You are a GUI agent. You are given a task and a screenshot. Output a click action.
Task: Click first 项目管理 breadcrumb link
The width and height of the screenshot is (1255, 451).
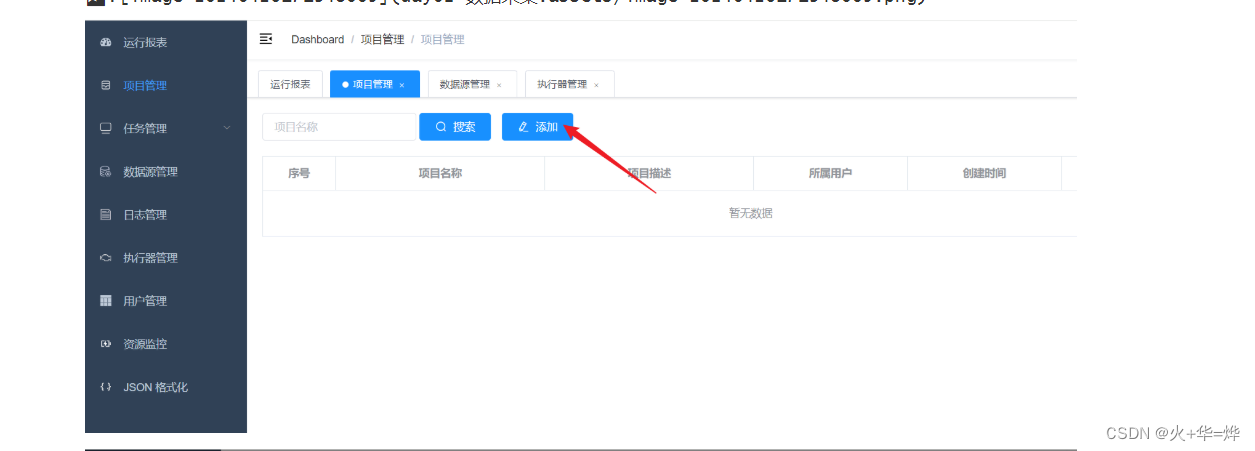pos(383,39)
